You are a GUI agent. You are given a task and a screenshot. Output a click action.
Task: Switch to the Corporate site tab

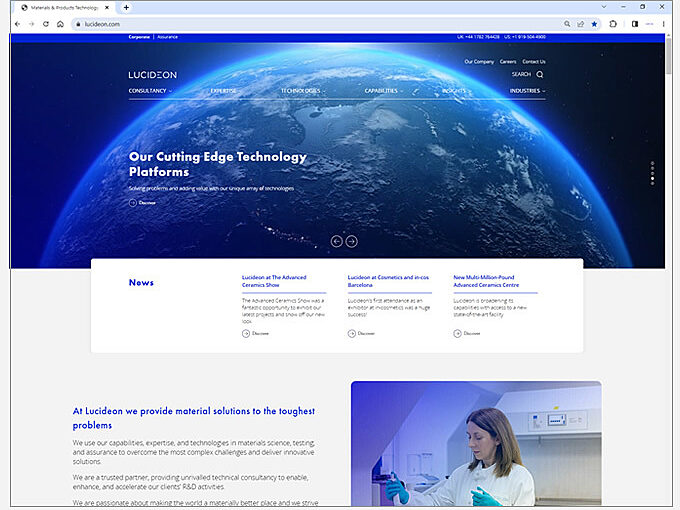[139, 37]
